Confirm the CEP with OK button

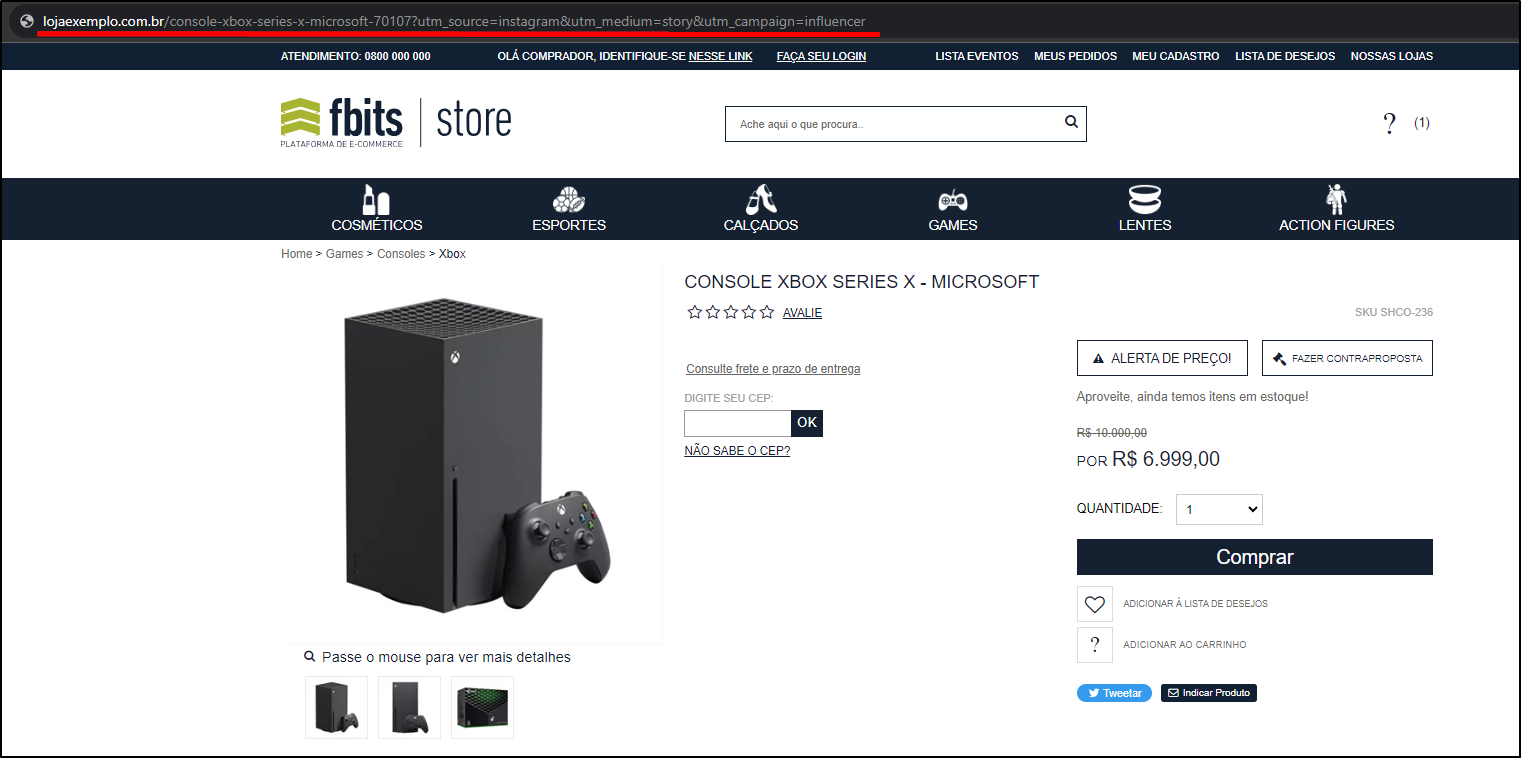coord(807,423)
